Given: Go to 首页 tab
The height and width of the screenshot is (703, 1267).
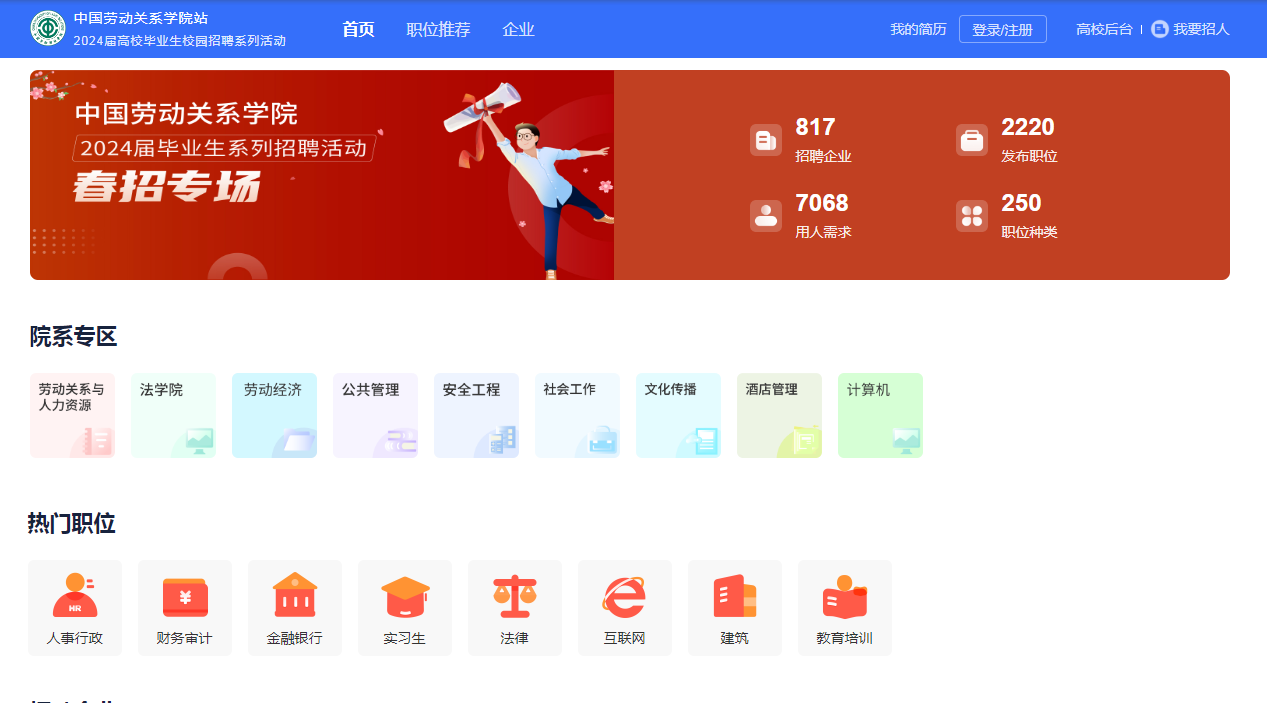Looking at the screenshot, I should tap(358, 29).
